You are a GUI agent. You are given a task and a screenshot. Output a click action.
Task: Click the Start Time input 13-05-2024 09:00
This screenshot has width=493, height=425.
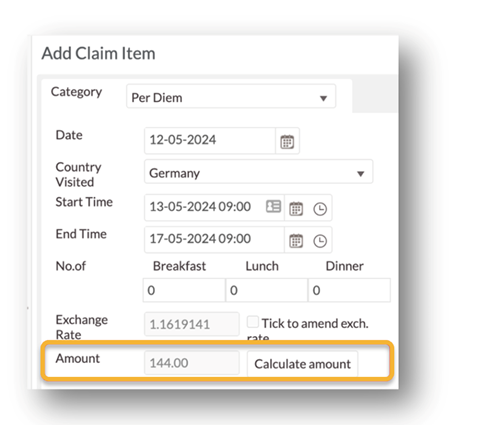tap(214, 207)
